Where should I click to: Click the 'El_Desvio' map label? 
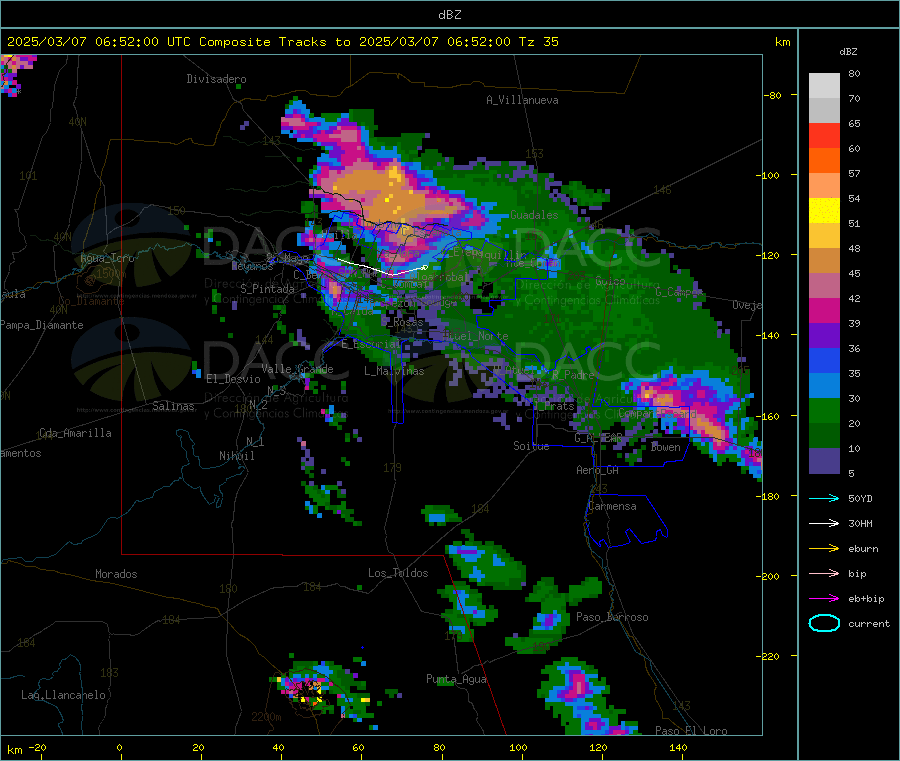coord(233,379)
